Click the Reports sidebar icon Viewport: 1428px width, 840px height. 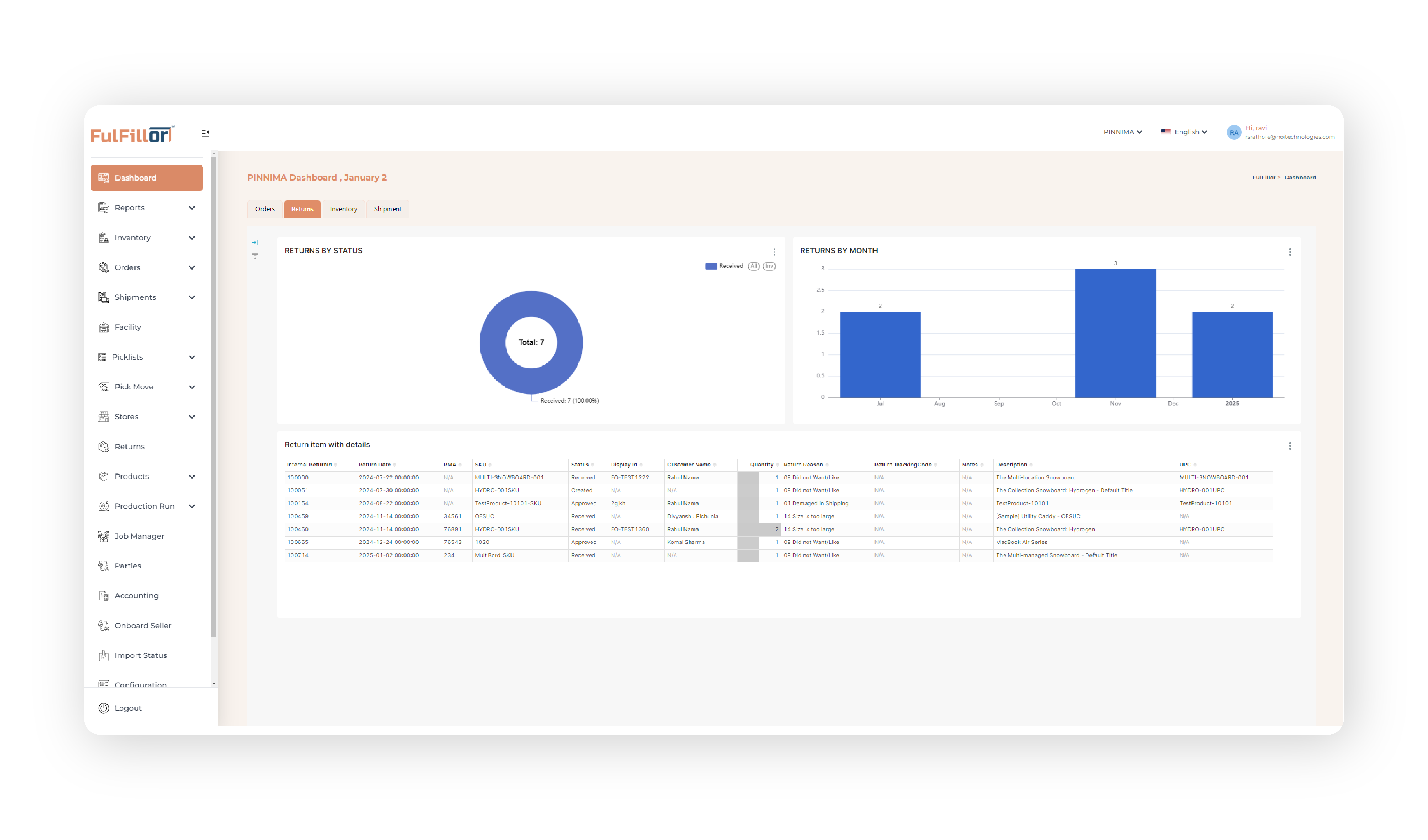click(x=103, y=208)
